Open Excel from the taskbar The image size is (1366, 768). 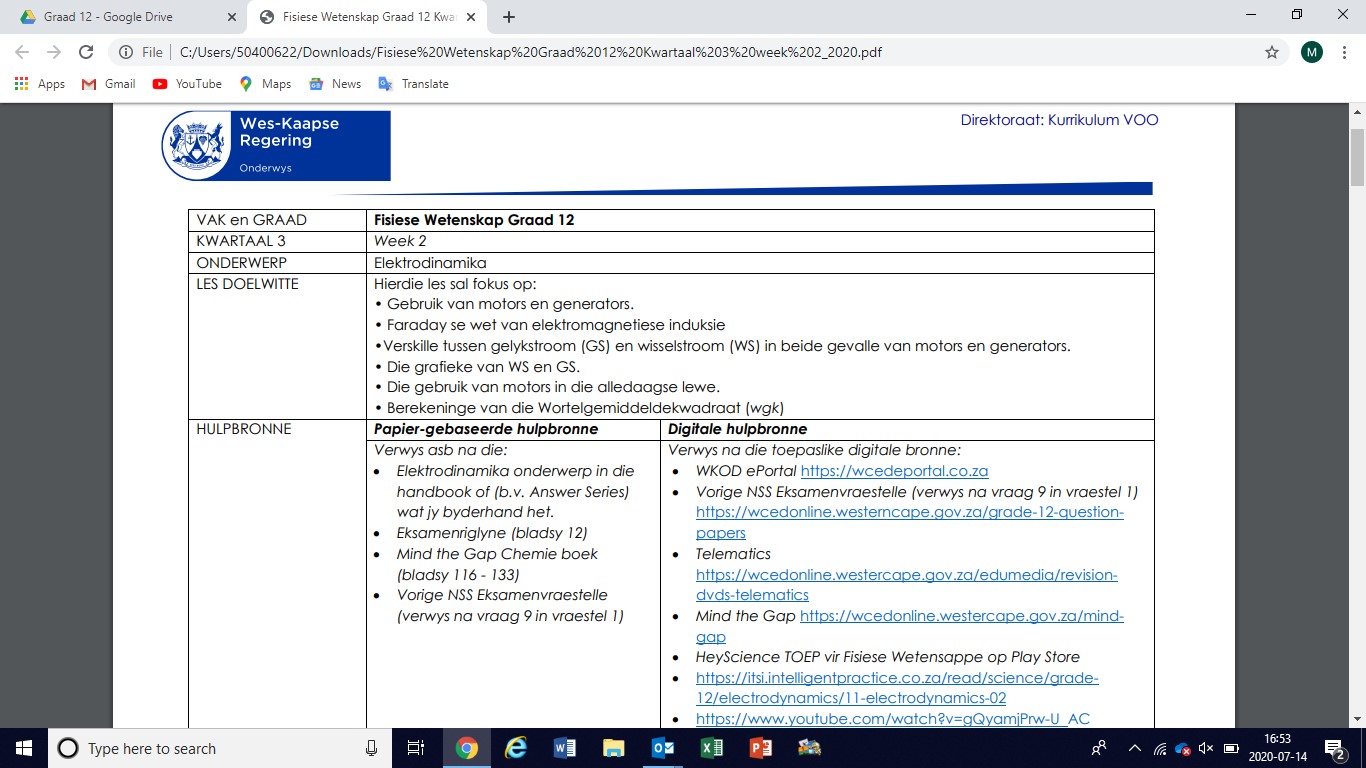[x=711, y=748]
